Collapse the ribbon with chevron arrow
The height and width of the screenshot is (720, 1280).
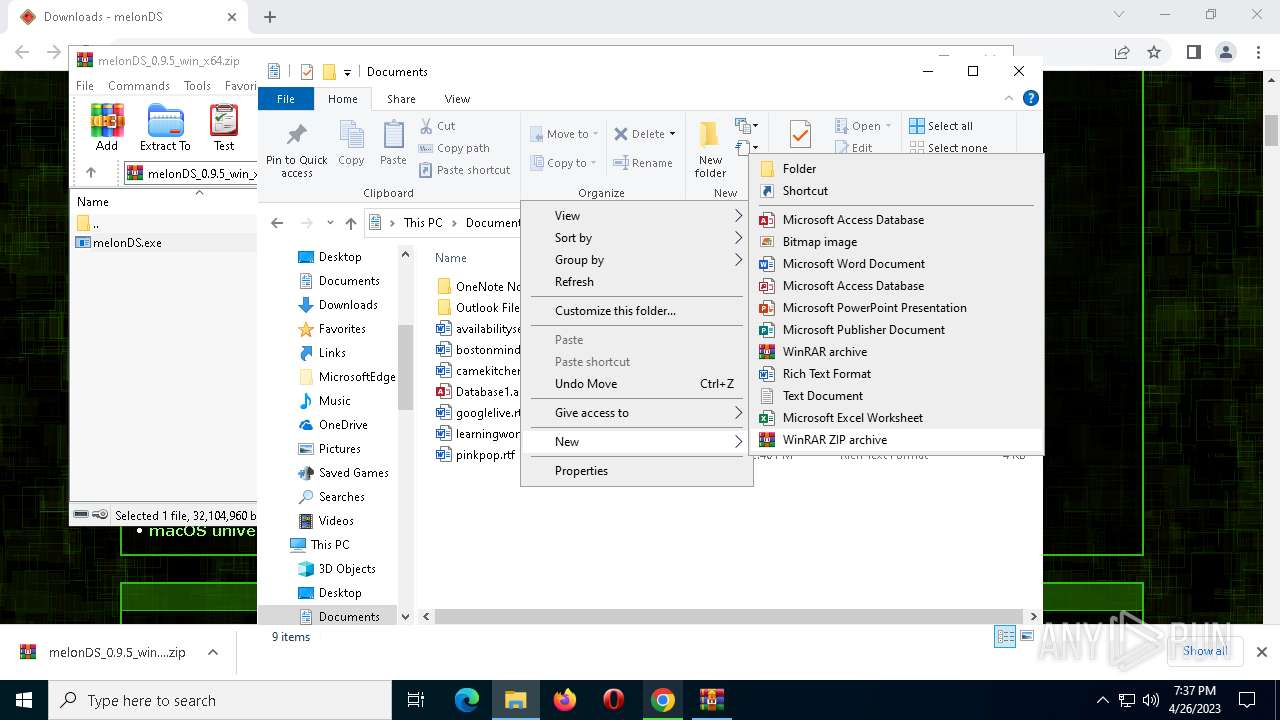pyautogui.click(x=1009, y=98)
